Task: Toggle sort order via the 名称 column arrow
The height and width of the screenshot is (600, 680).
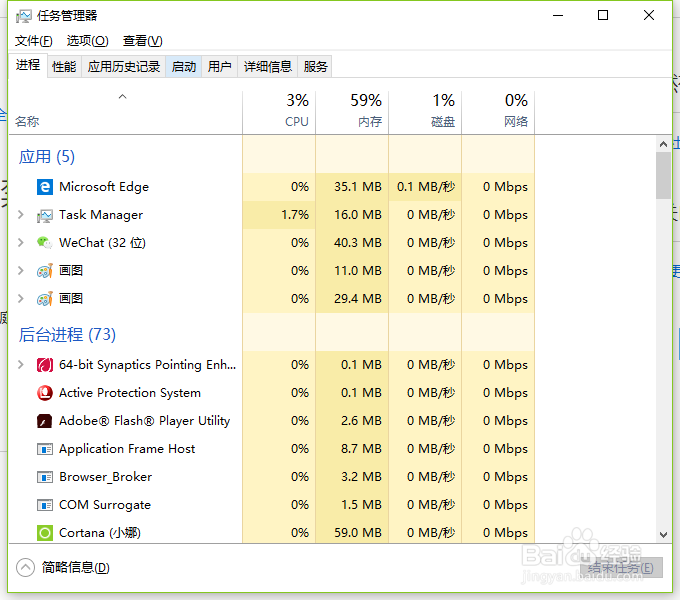Action: [x=123, y=97]
